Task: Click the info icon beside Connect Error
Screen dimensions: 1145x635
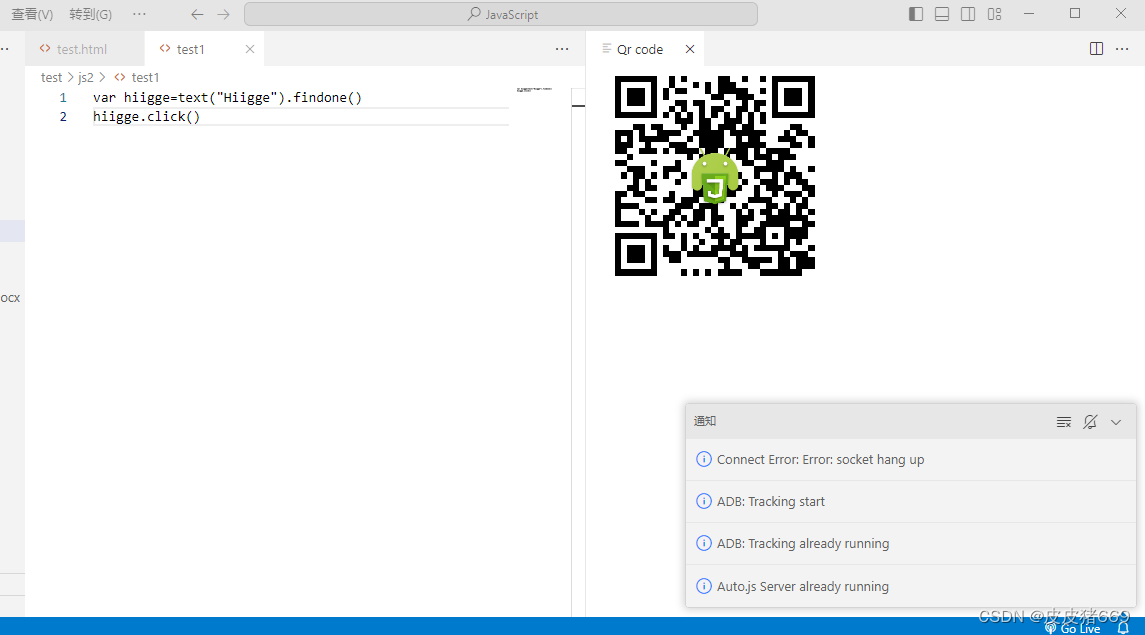Action: (x=704, y=459)
